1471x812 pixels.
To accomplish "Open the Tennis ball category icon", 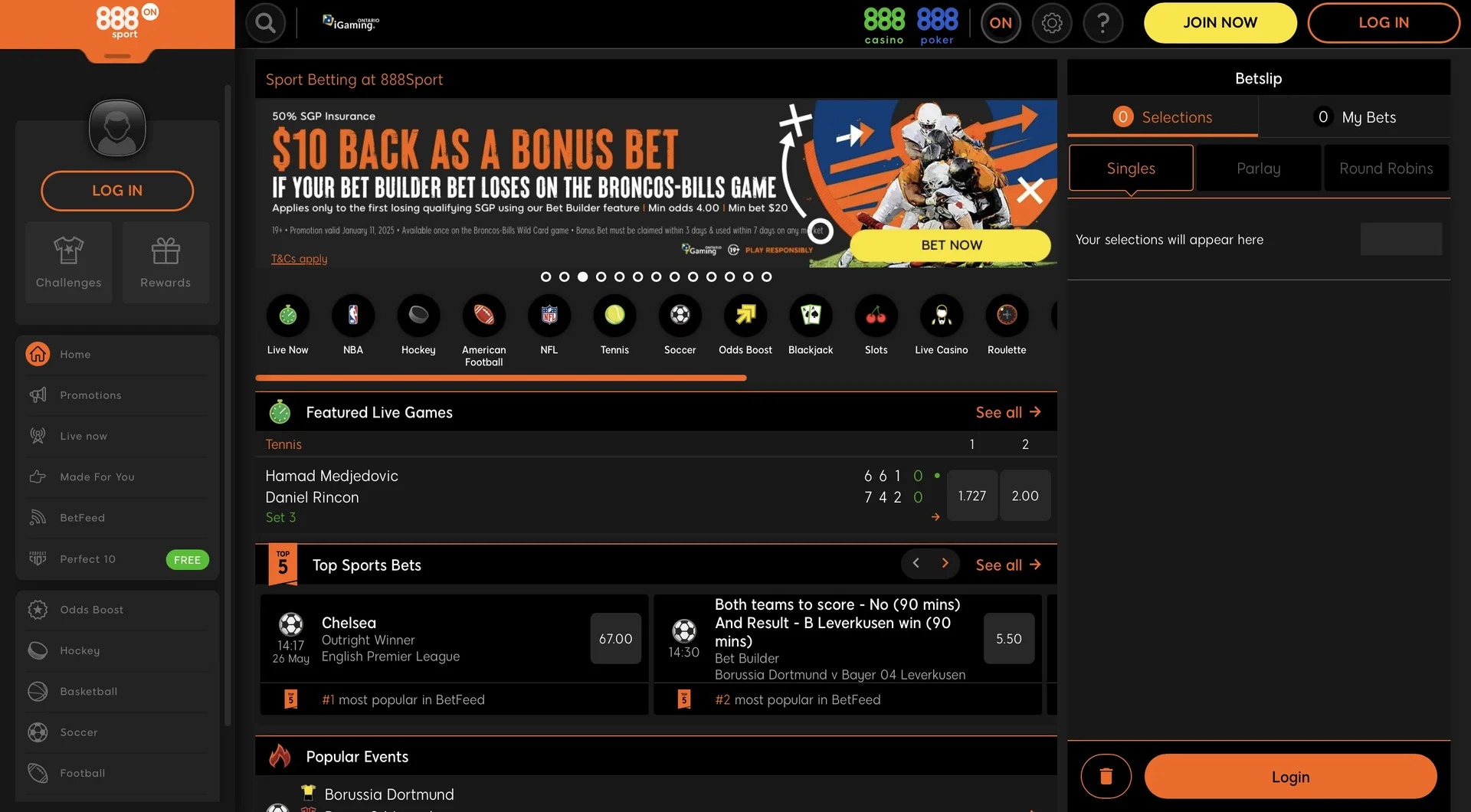I will click(614, 315).
